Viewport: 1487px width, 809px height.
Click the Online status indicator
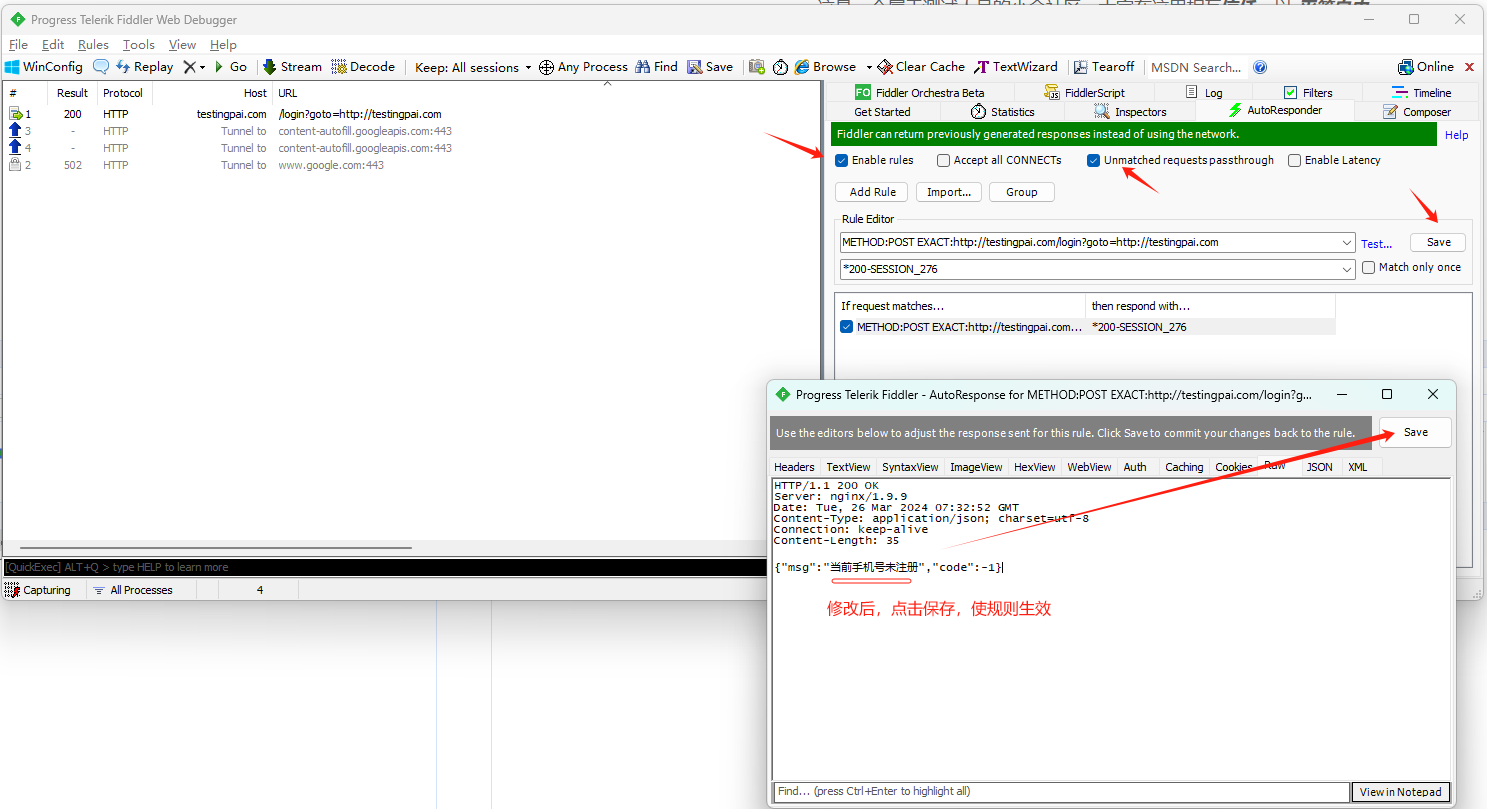1426,67
